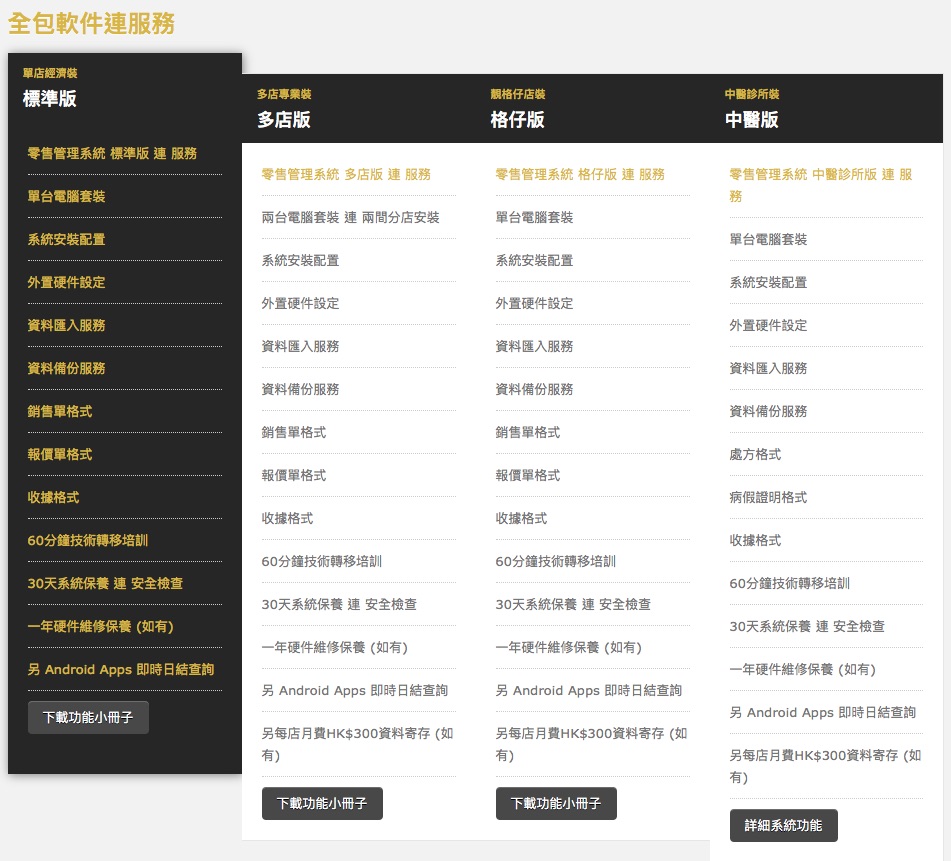
Task: Click 兩台電腦套裝 連 兩間分店安裝 item
Action: click(x=350, y=217)
